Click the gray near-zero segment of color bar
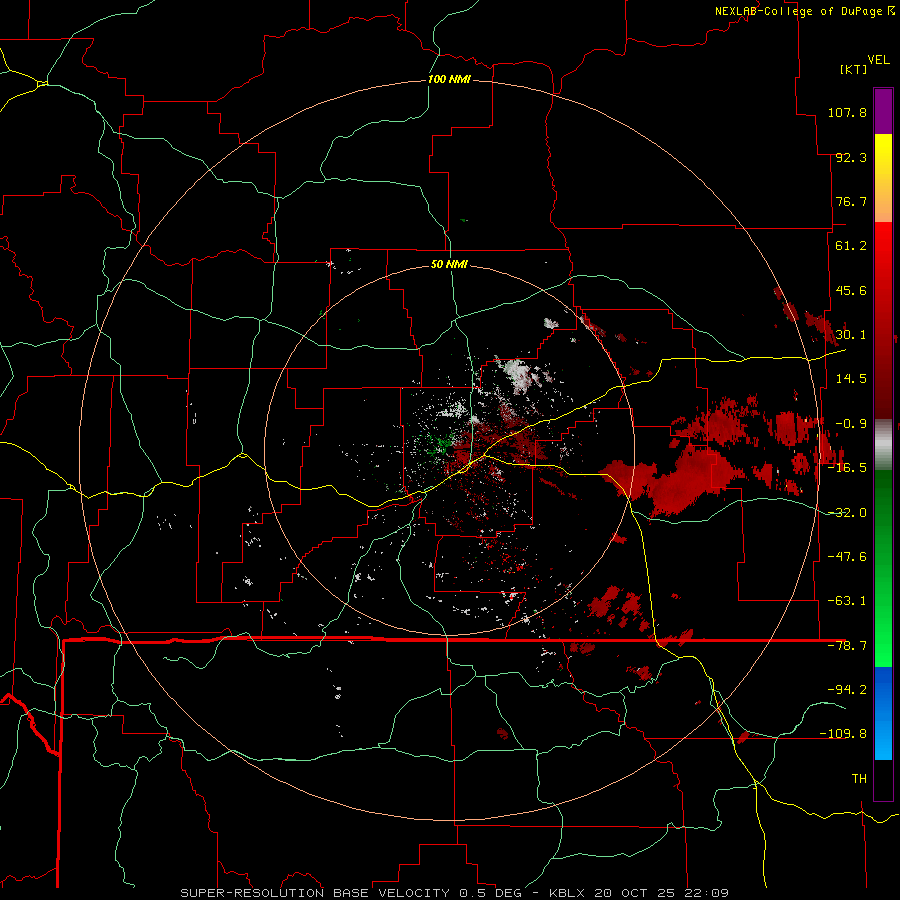Viewport: 900px width, 900px height. click(883, 445)
